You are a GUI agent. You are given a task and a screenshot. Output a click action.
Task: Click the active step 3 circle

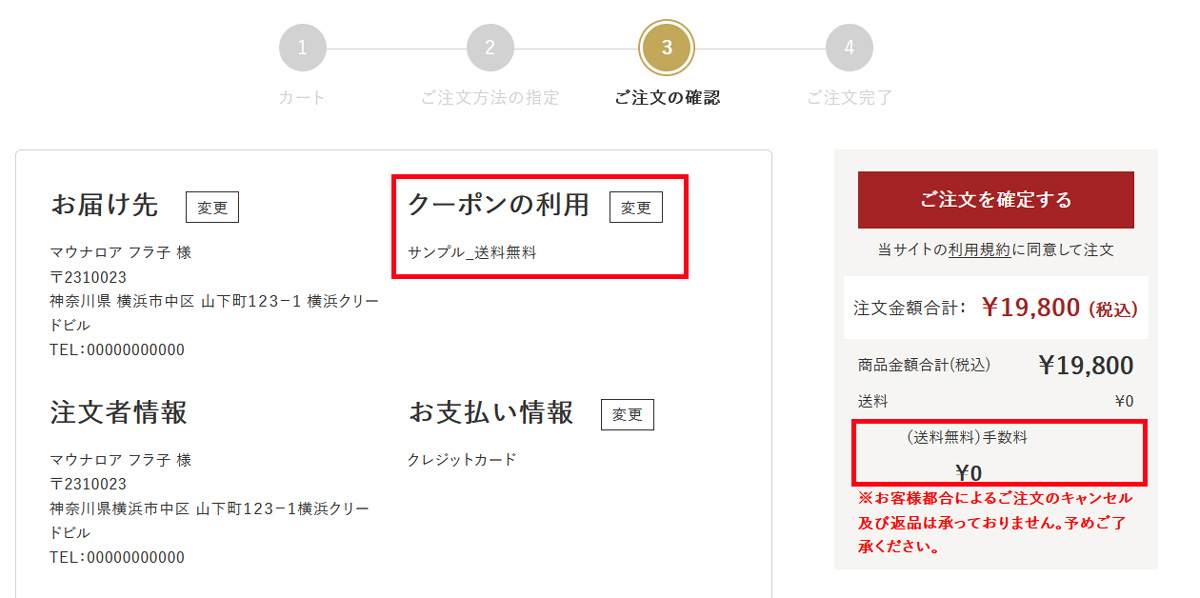667,48
